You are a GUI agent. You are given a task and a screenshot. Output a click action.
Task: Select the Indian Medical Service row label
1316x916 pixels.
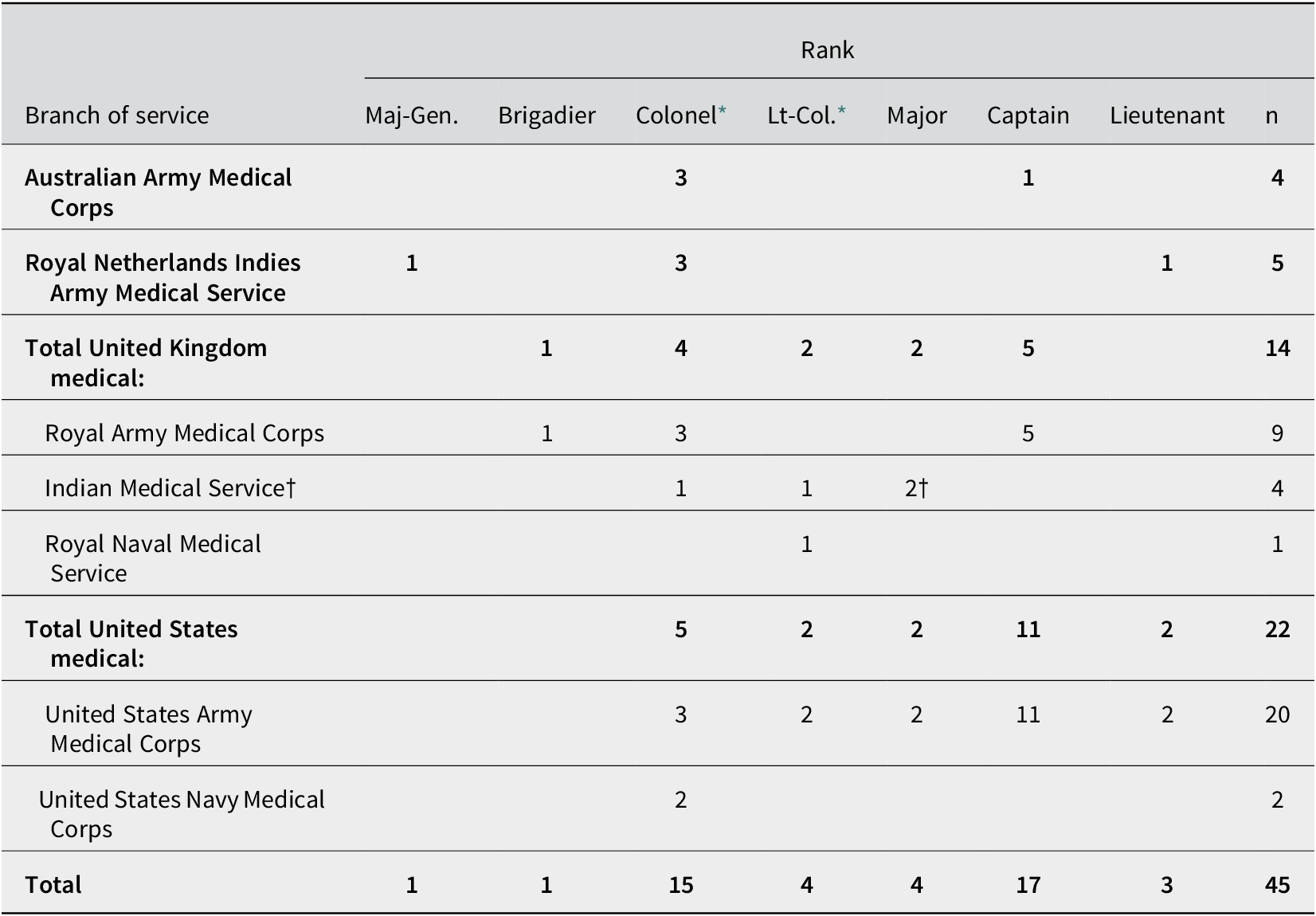click(170, 487)
